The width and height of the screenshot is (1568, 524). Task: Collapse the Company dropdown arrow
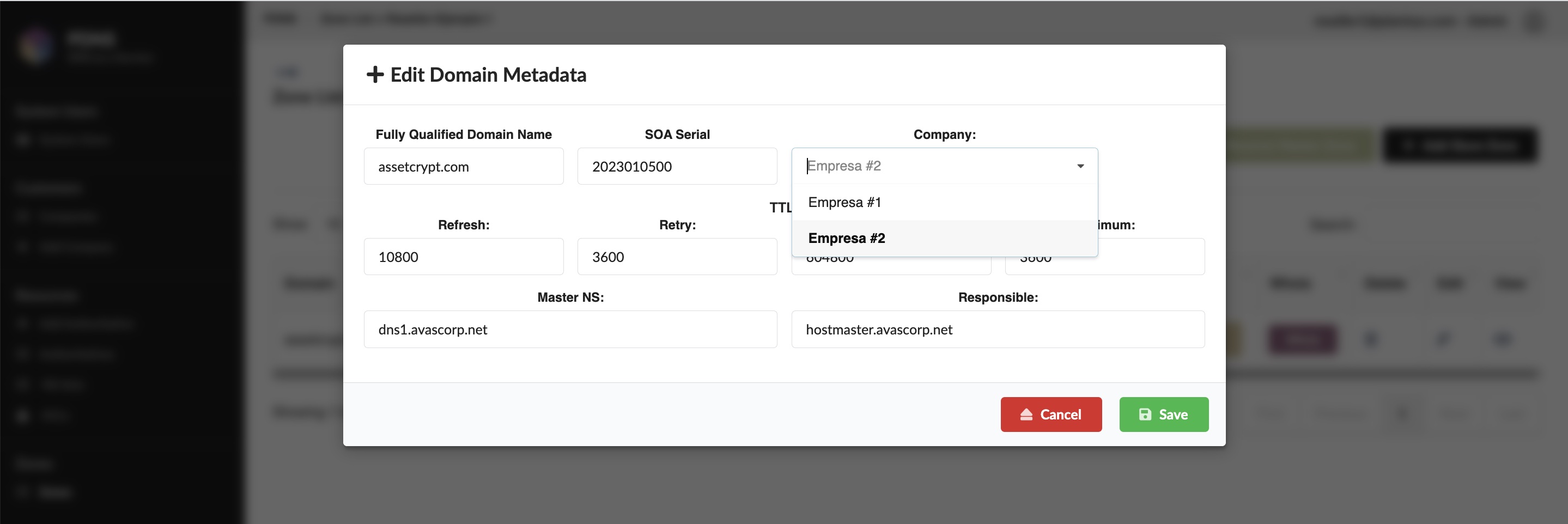click(1080, 166)
